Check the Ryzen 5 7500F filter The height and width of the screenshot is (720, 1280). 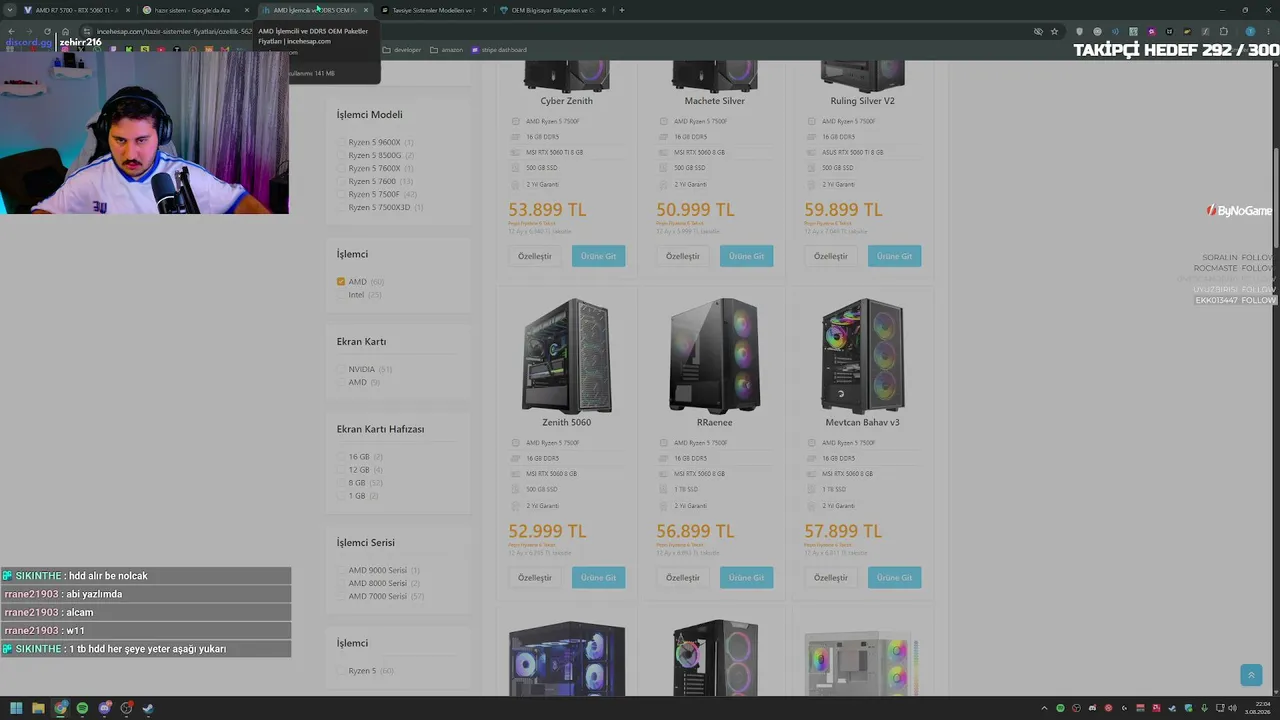pos(341,195)
